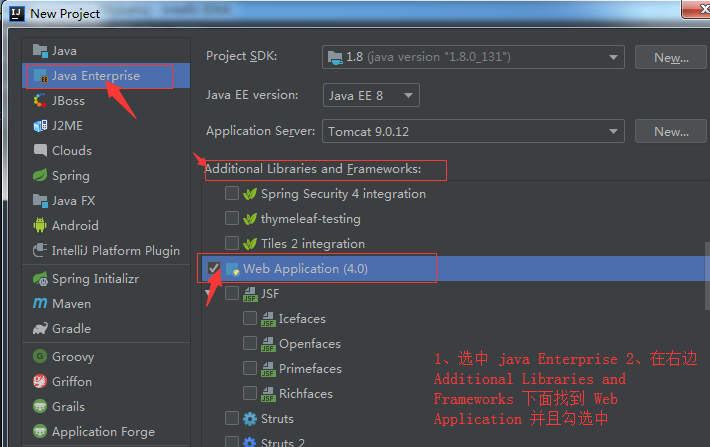This screenshot has width=710, height=447.
Task: Click the Struts gear icon
Action: tap(250, 419)
